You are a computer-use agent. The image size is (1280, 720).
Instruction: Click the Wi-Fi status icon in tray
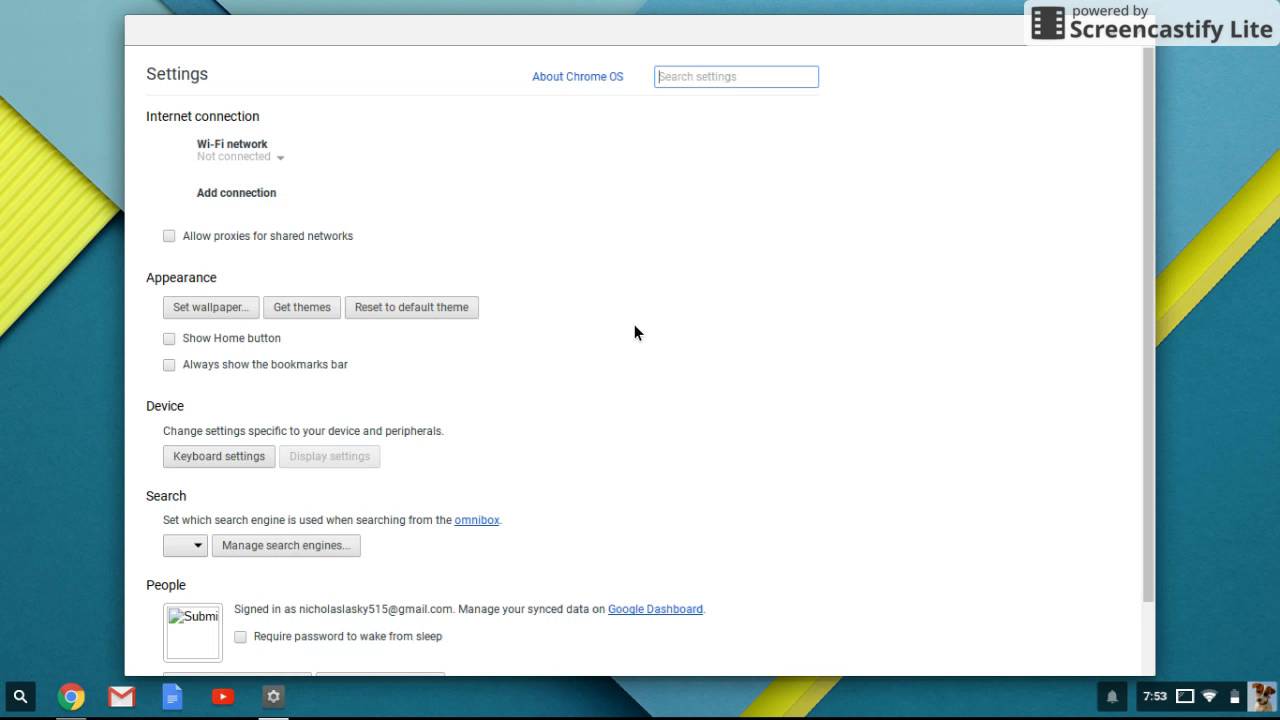tap(1209, 696)
